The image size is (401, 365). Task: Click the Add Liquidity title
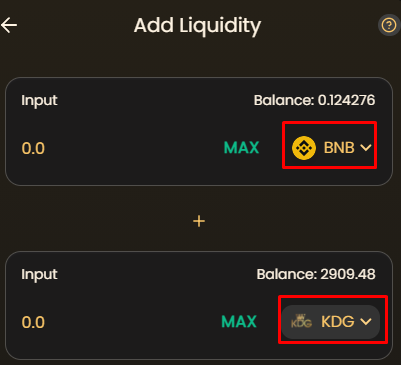coord(197,26)
